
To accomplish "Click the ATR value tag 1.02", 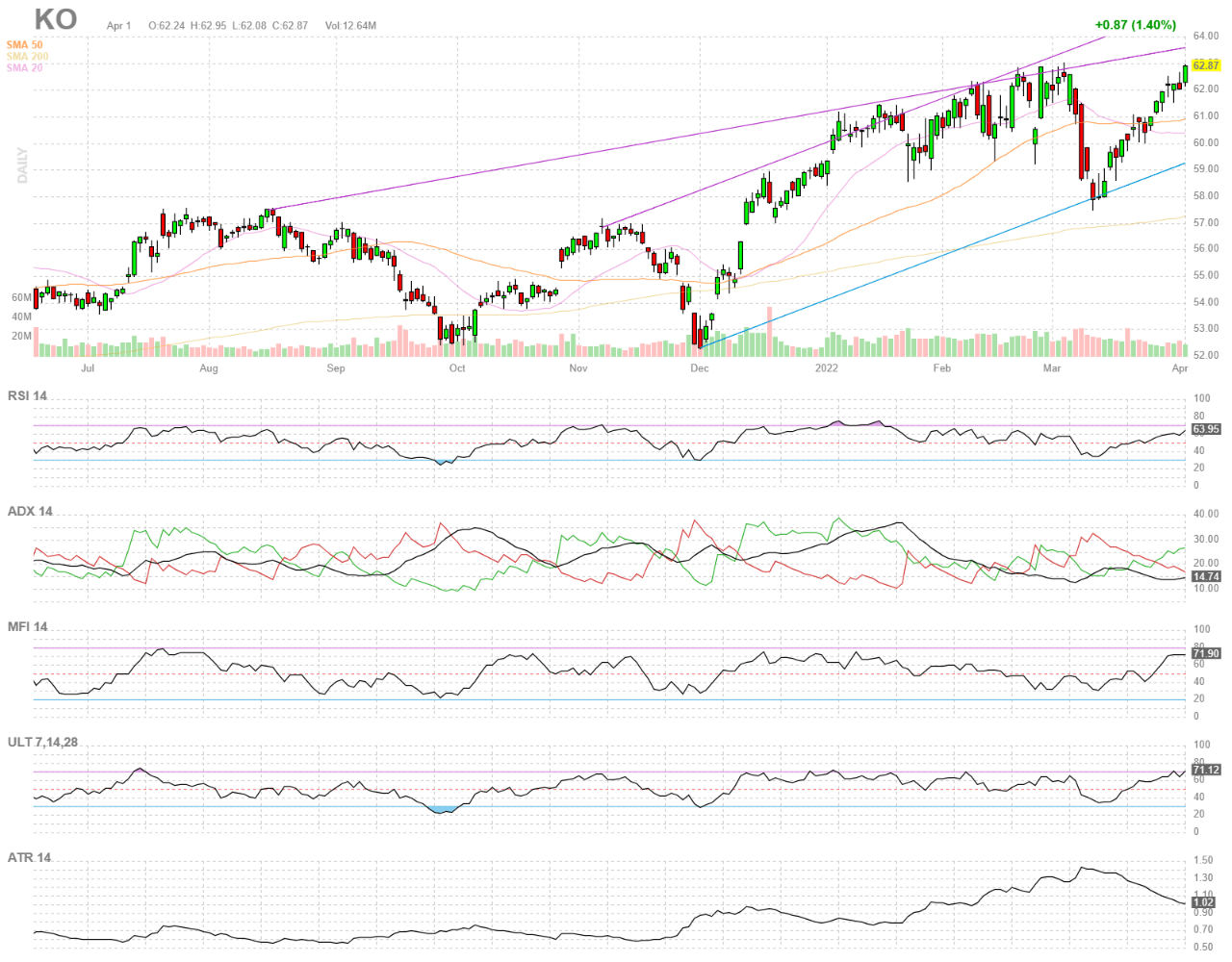I will [1203, 903].
